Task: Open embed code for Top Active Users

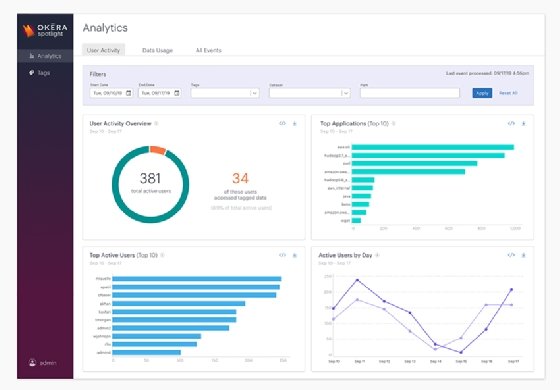Action: pos(282,255)
